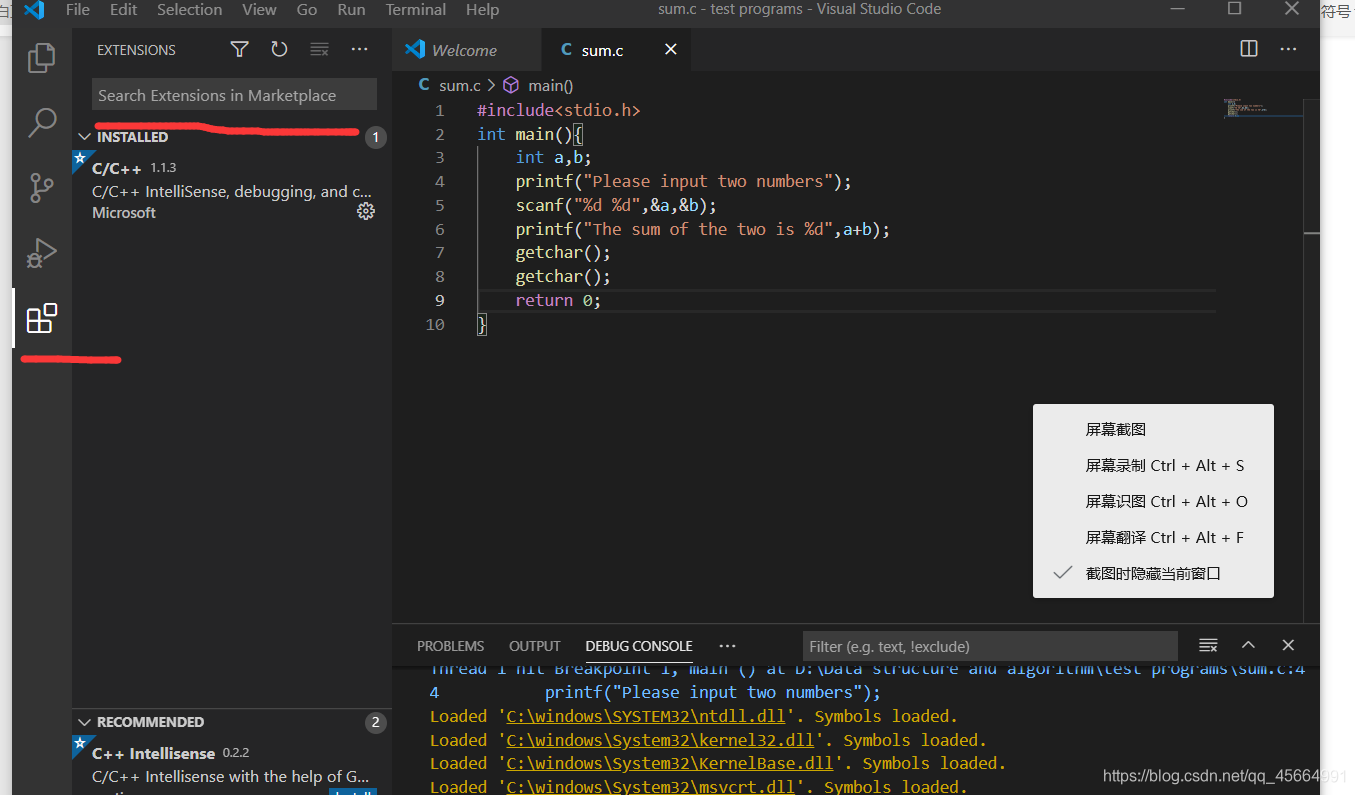The image size is (1355, 795).
Task: Open the File menu
Action: point(77,10)
